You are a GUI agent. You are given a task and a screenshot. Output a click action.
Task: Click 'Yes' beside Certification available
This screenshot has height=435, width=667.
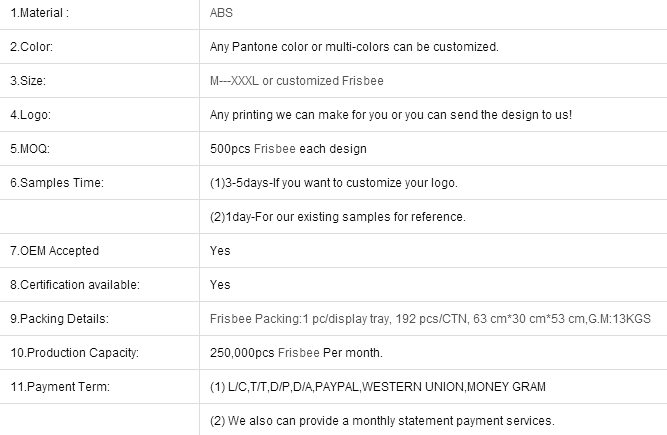[220, 285]
